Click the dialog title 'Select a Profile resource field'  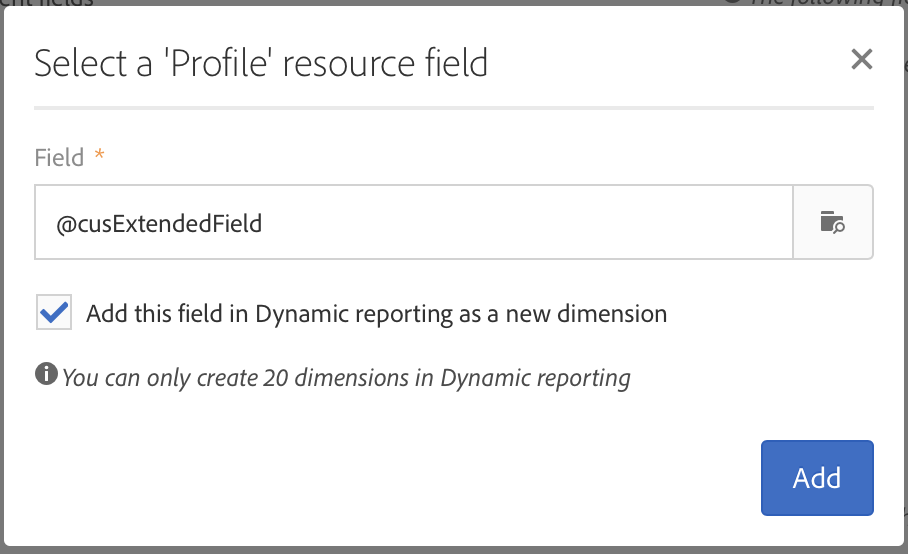tap(261, 63)
